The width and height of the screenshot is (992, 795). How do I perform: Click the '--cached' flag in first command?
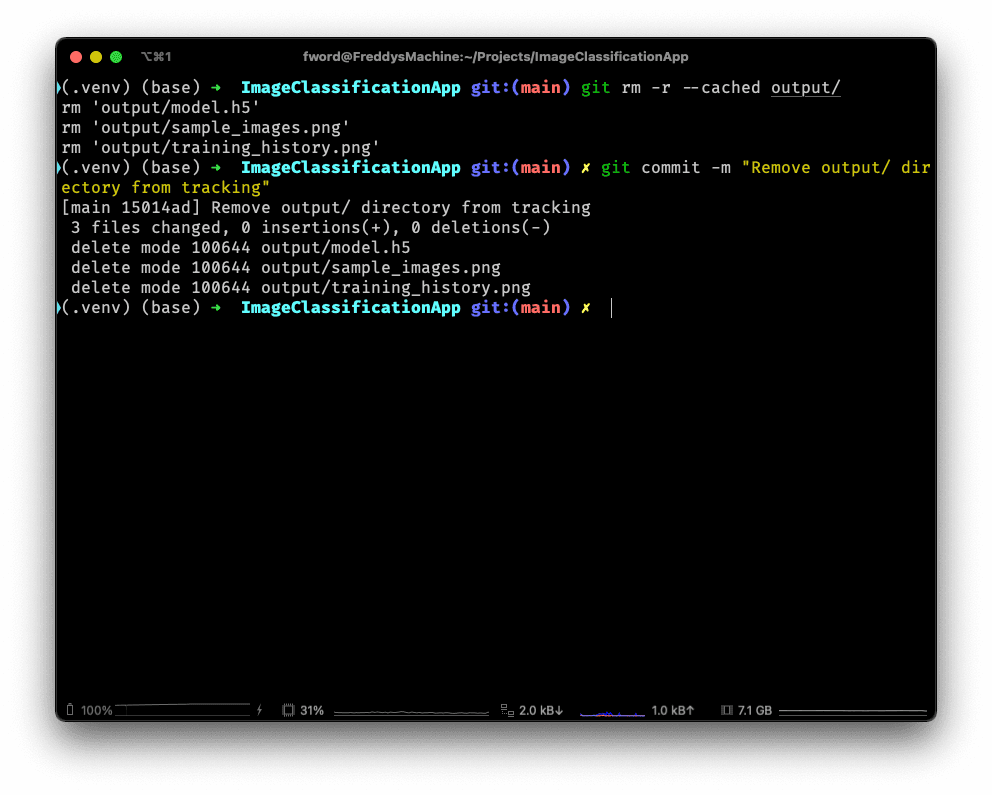point(721,87)
